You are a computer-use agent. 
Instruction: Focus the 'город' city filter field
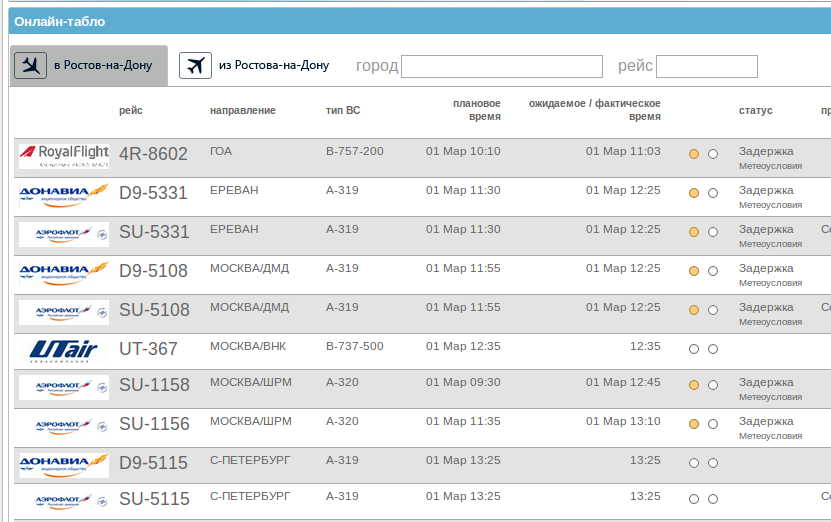point(502,66)
